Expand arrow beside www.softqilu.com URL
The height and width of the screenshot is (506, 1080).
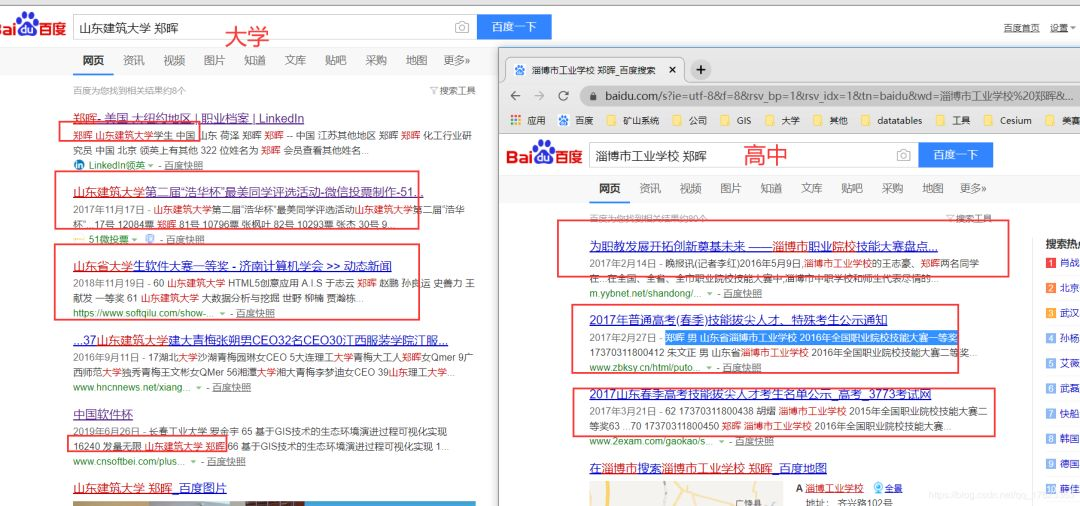pos(222,313)
